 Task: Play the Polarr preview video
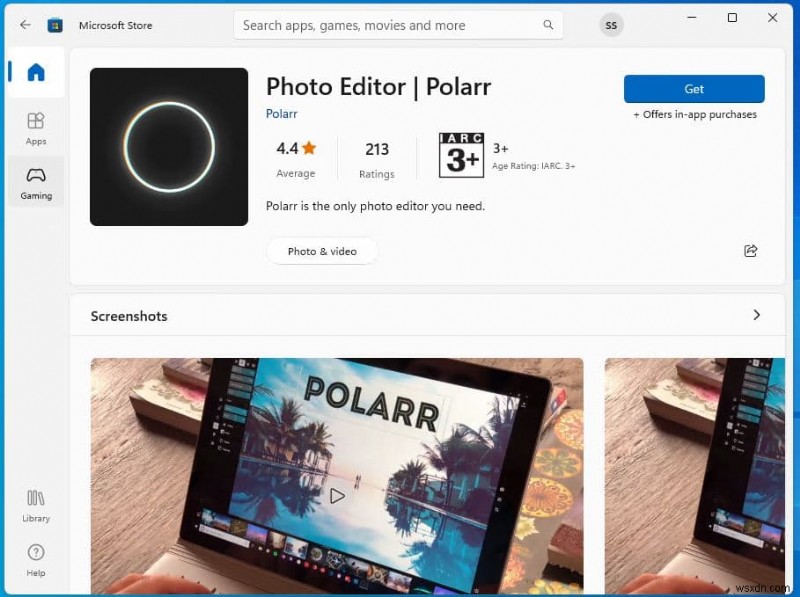tap(336, 494)
